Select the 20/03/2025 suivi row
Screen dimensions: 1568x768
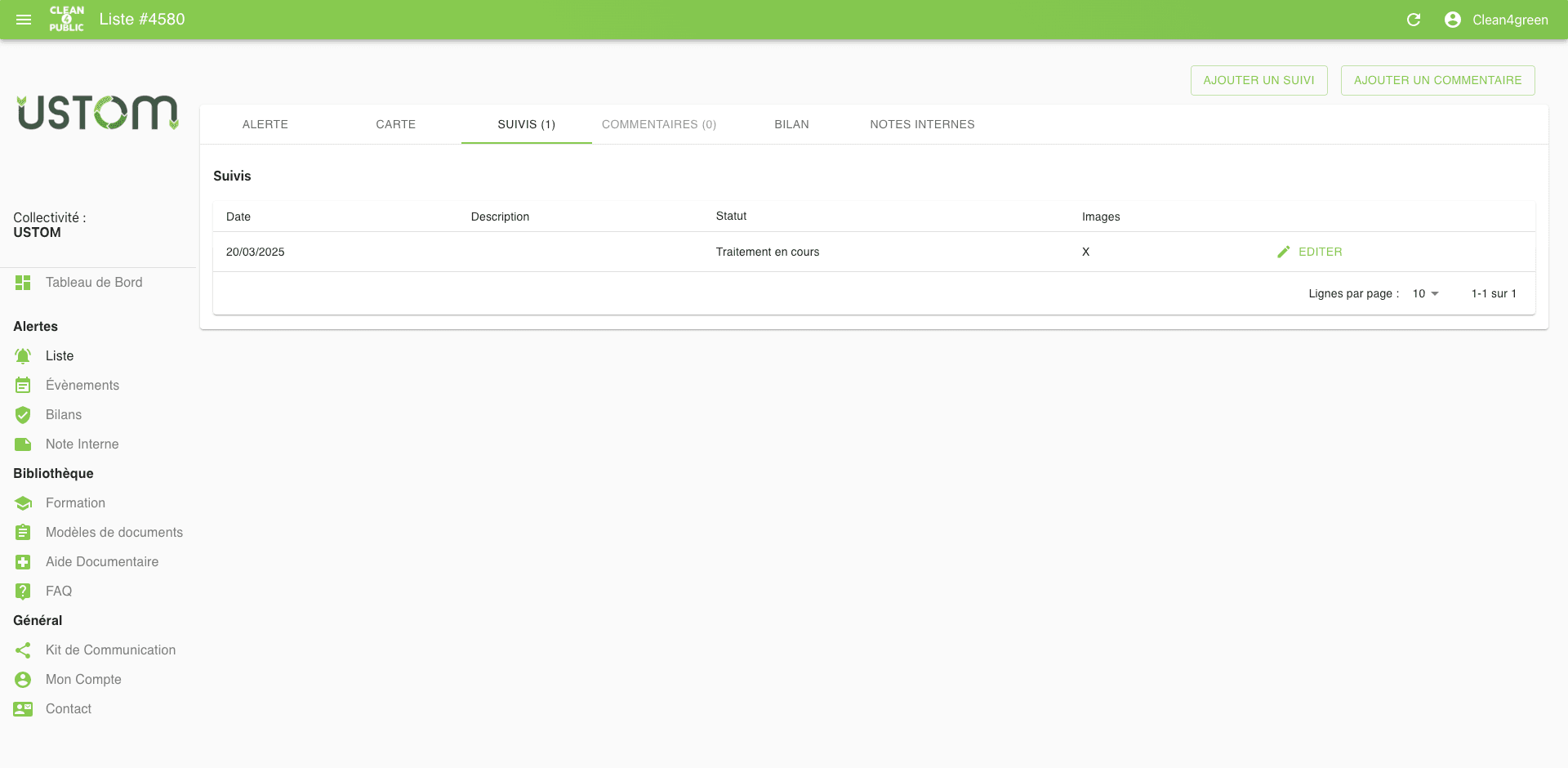[x=572, y=252]
